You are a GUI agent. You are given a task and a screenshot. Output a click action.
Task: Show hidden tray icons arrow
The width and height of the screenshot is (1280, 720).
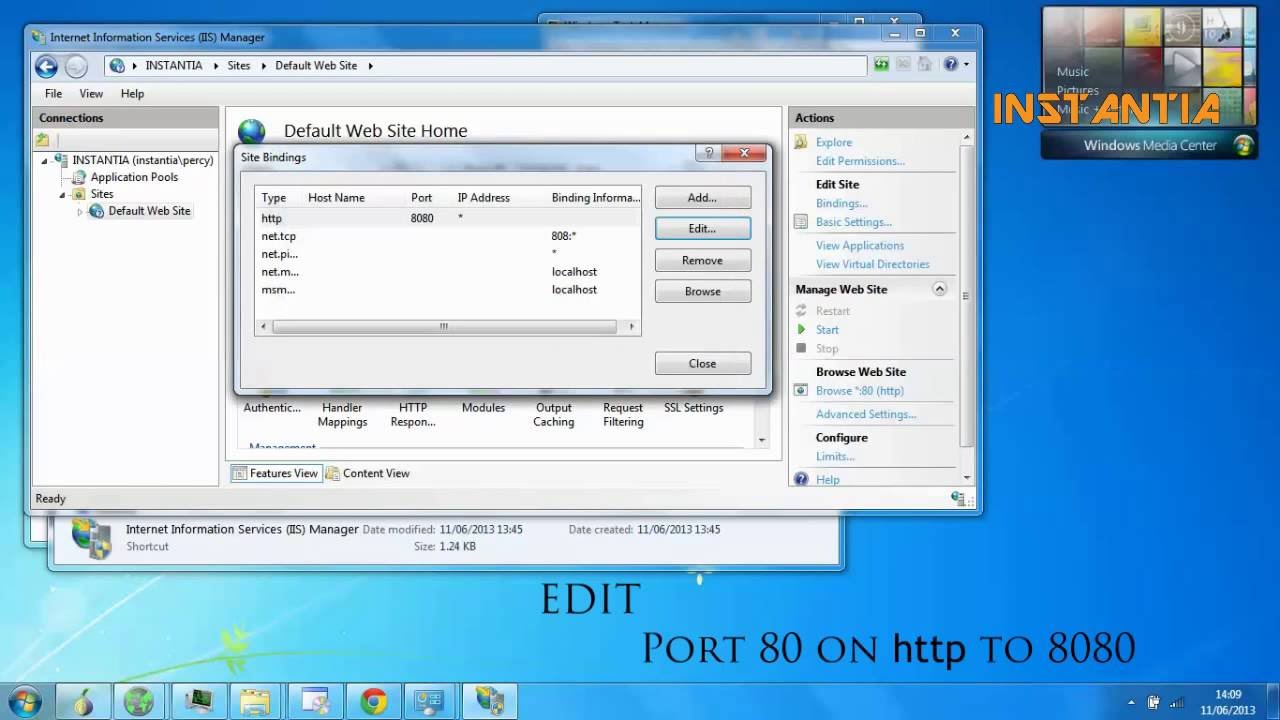point(1131,702)
